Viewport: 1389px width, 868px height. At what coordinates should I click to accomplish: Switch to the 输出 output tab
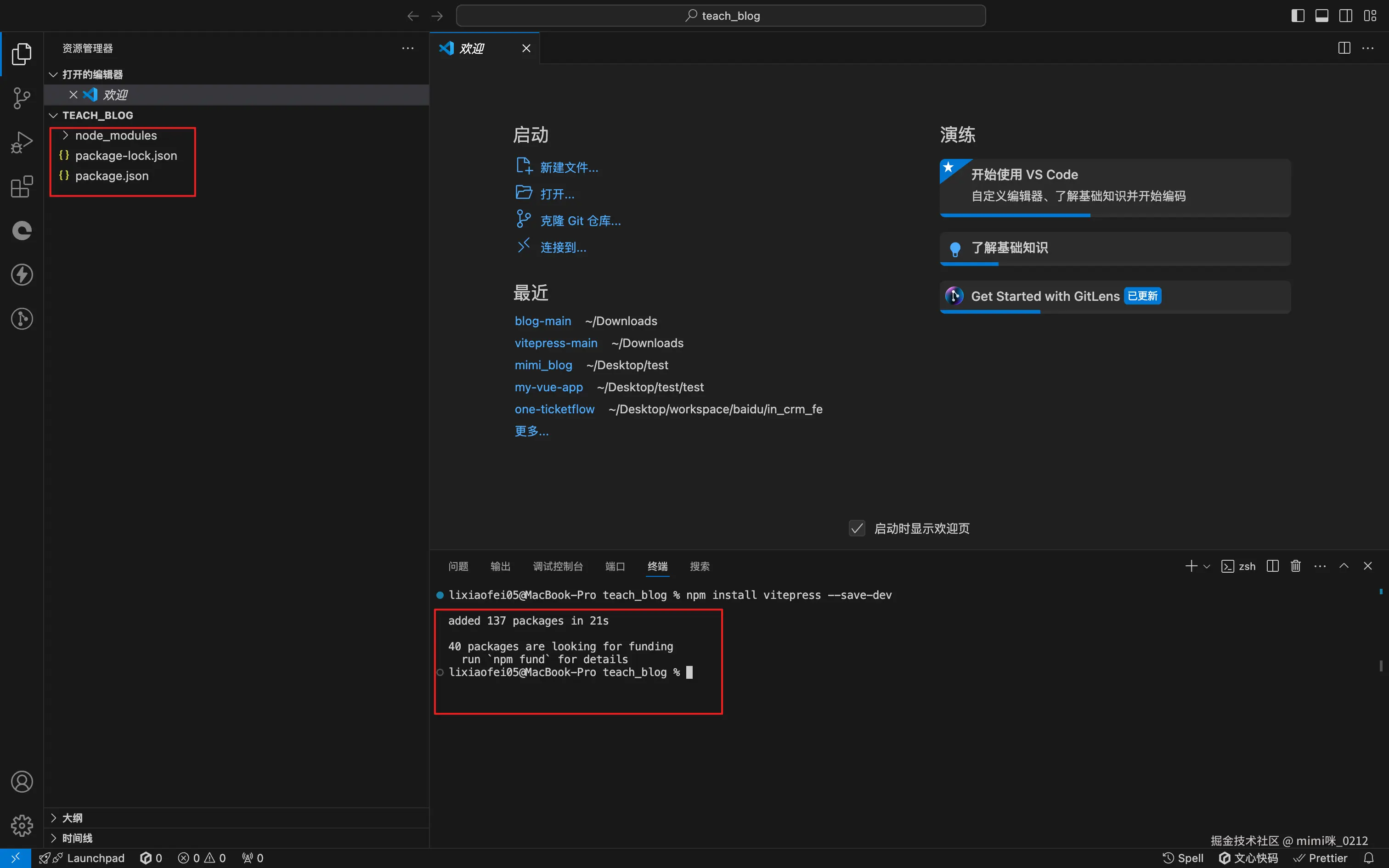pos(500,567)
